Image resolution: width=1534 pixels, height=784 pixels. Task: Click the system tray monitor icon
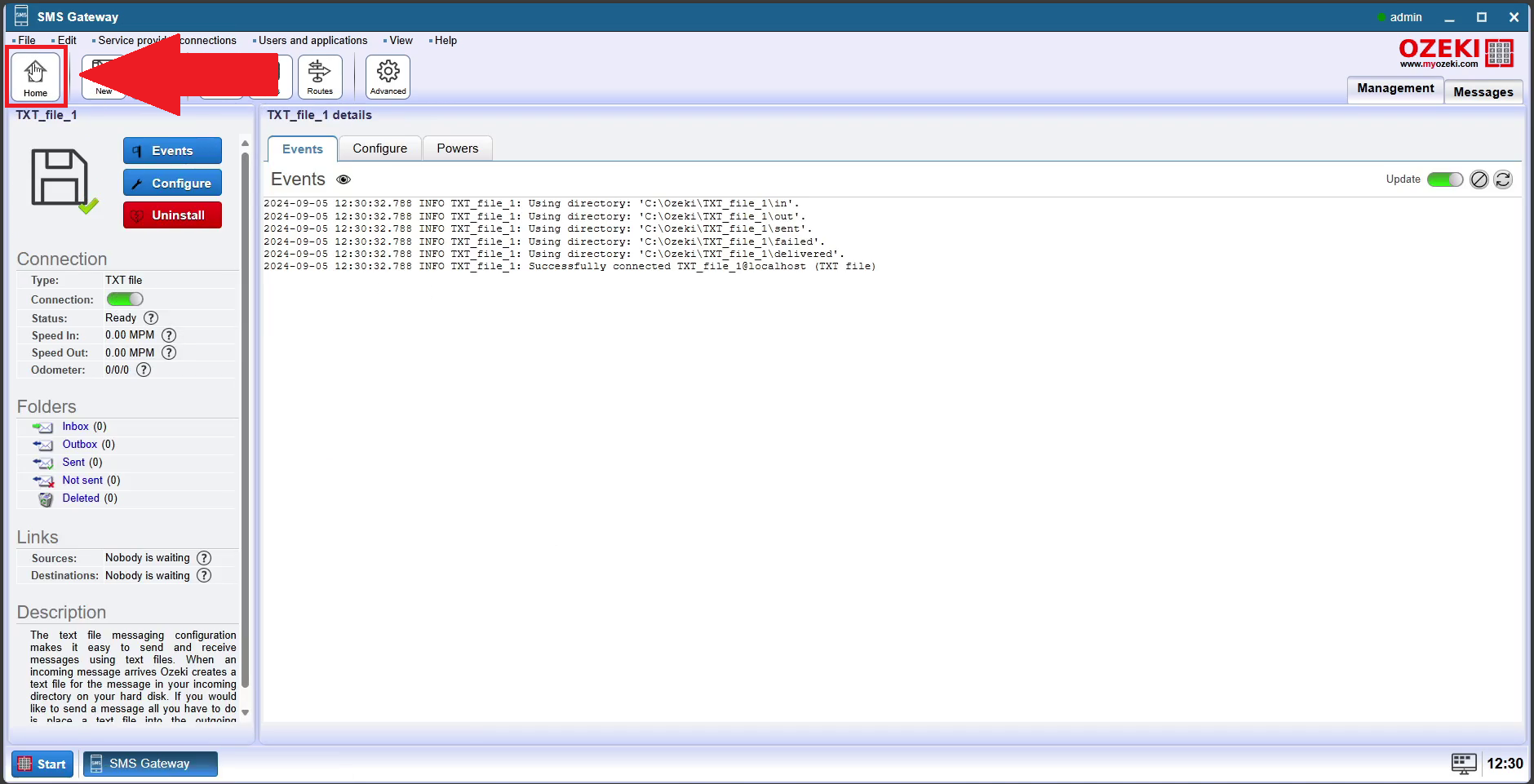point(1464,764)
